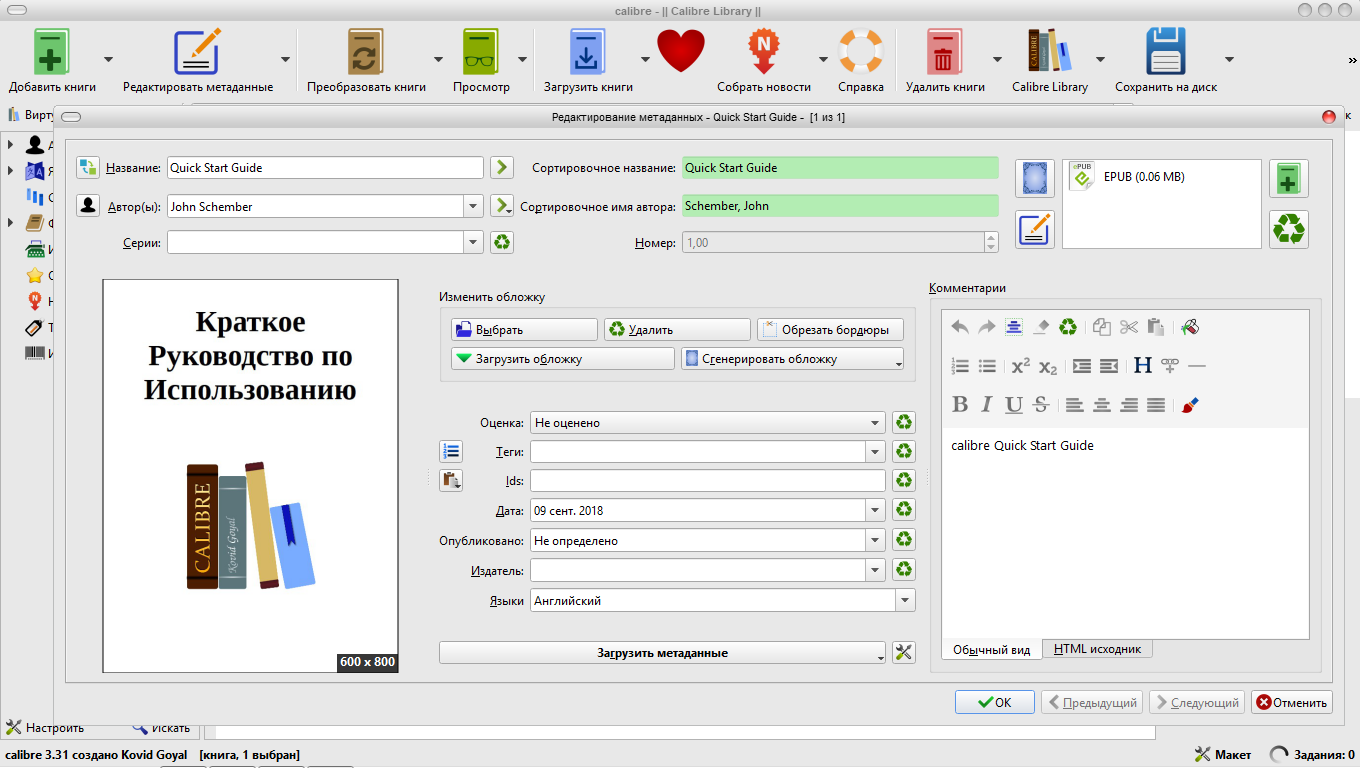Remove the selected format with recycle icon
This screenshot has height=768, width=1360.
[1288, 229]
